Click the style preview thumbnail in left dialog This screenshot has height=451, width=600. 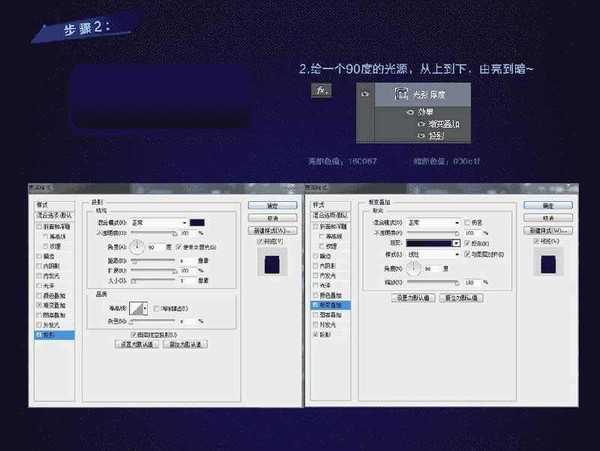(272, 263)
